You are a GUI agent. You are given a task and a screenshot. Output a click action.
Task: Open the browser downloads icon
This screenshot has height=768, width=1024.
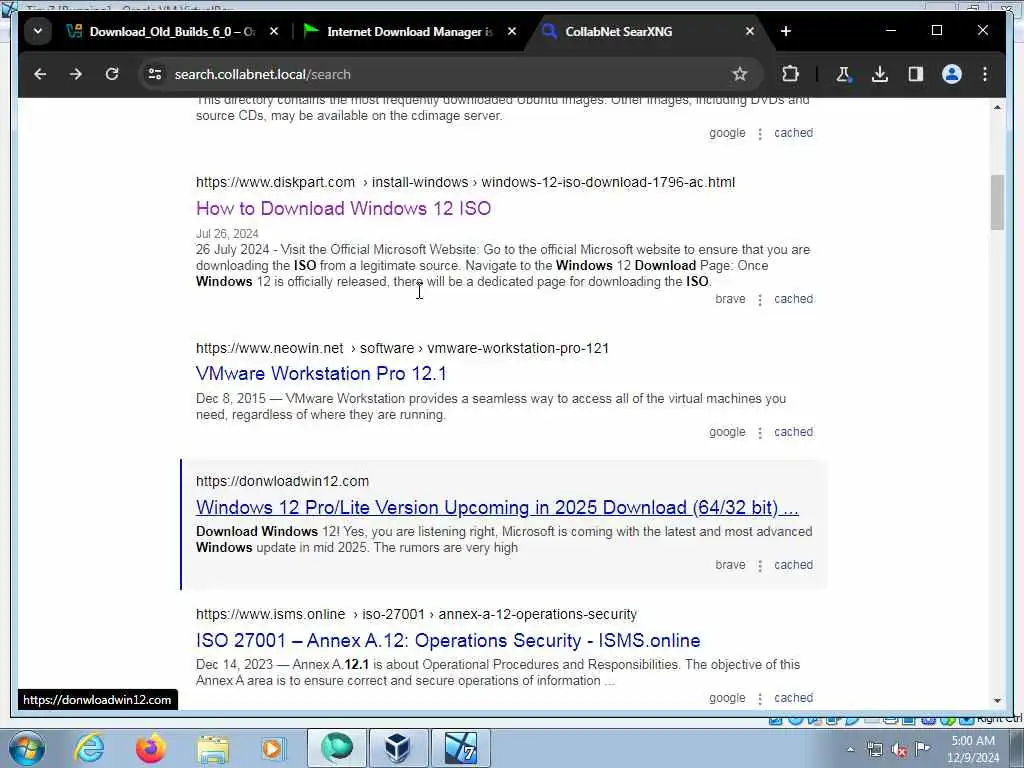(x=880, y=74)
